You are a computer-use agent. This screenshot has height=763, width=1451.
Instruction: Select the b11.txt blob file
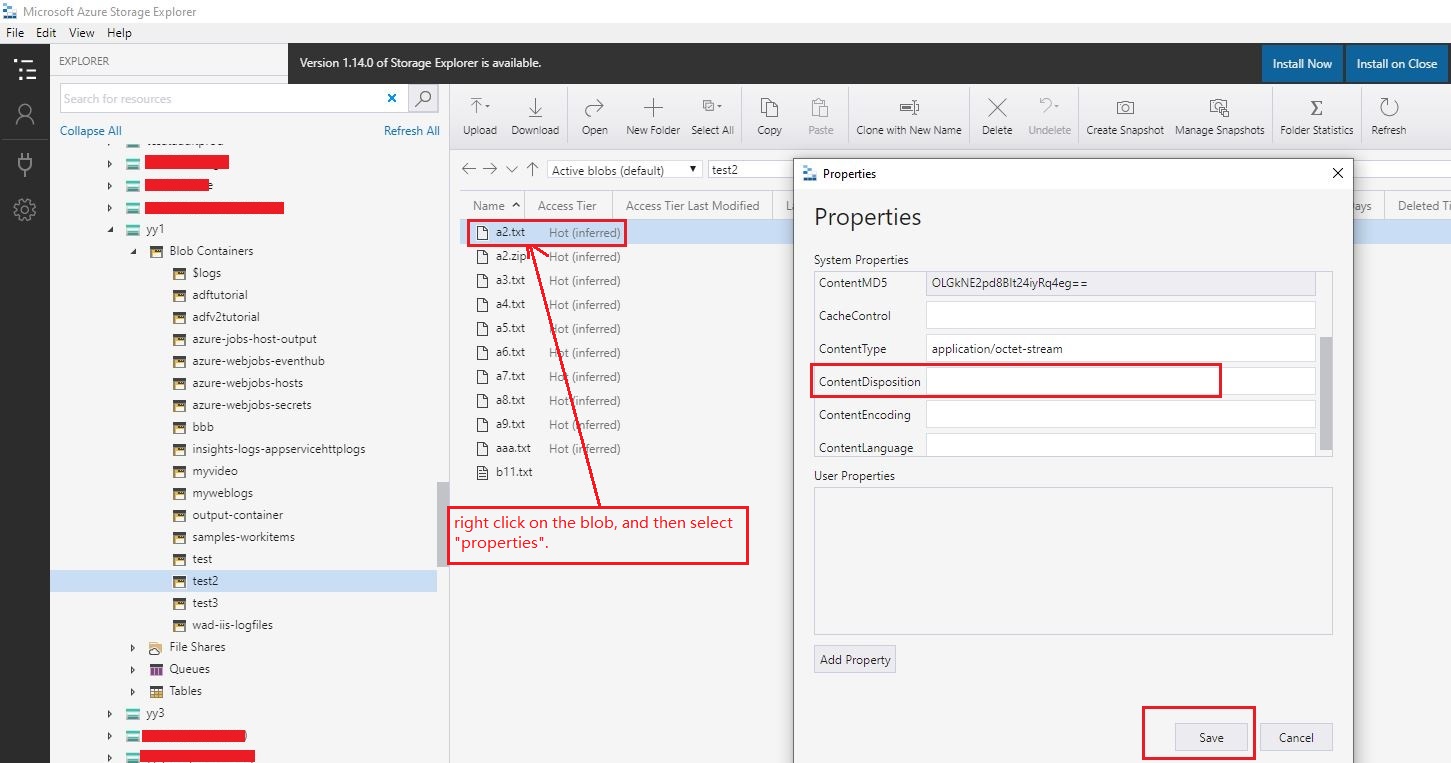(514, 472)
